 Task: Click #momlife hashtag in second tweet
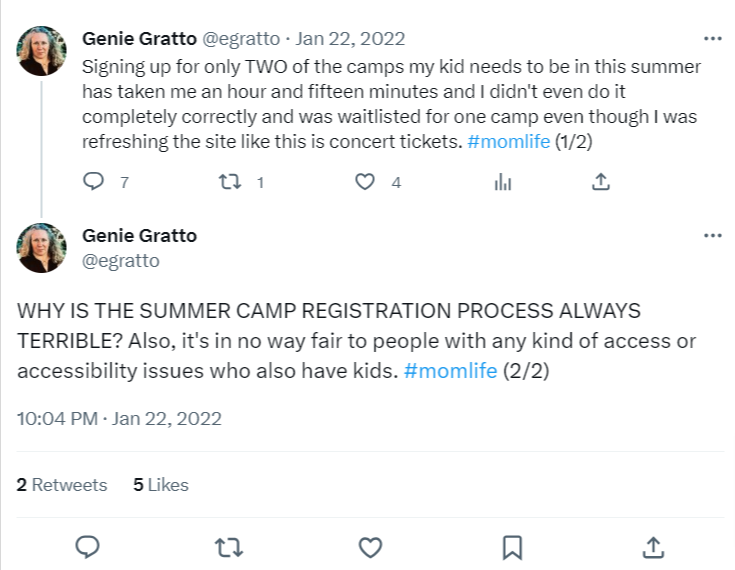coord(450,370)
